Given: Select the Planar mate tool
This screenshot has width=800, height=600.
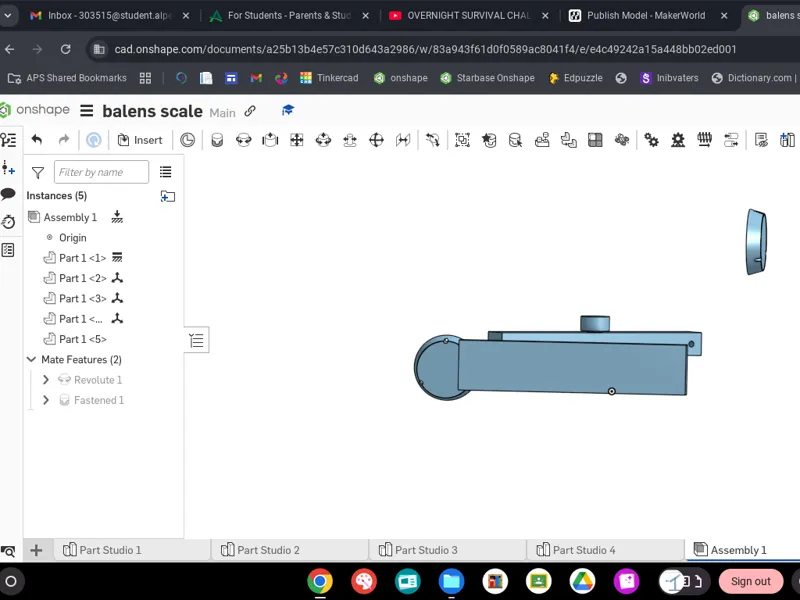Looking at the screenshot, I should coord(296,140).
